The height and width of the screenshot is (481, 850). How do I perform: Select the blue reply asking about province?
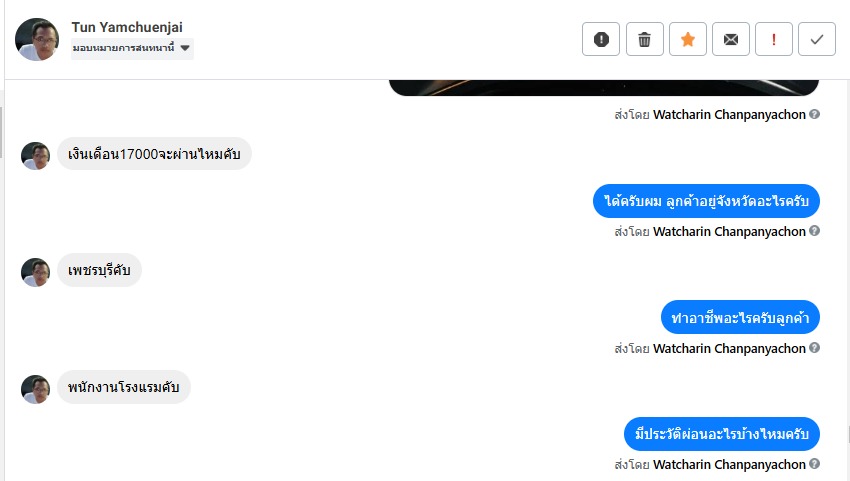coord(706,201)
